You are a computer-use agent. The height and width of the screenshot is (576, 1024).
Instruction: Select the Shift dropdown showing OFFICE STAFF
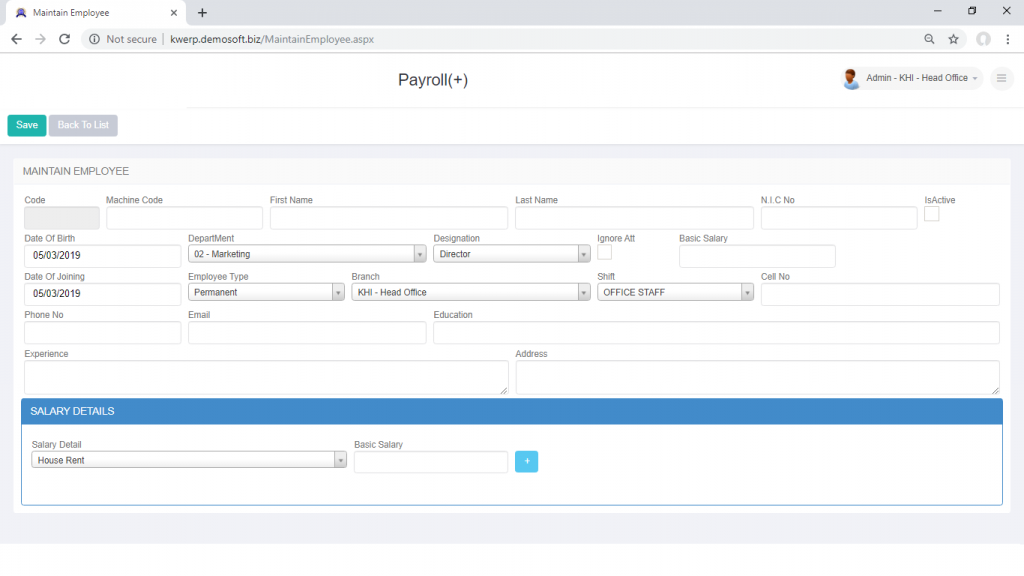(746, 291)
